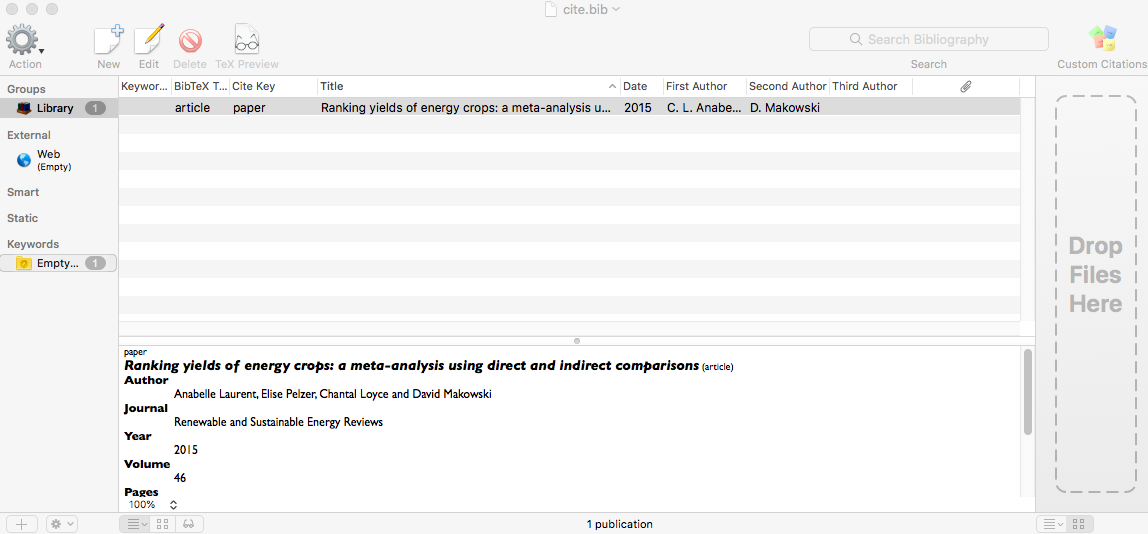Select the Empty keywords group
Viewport: 1148px width, 534px height.
[57, 263]
